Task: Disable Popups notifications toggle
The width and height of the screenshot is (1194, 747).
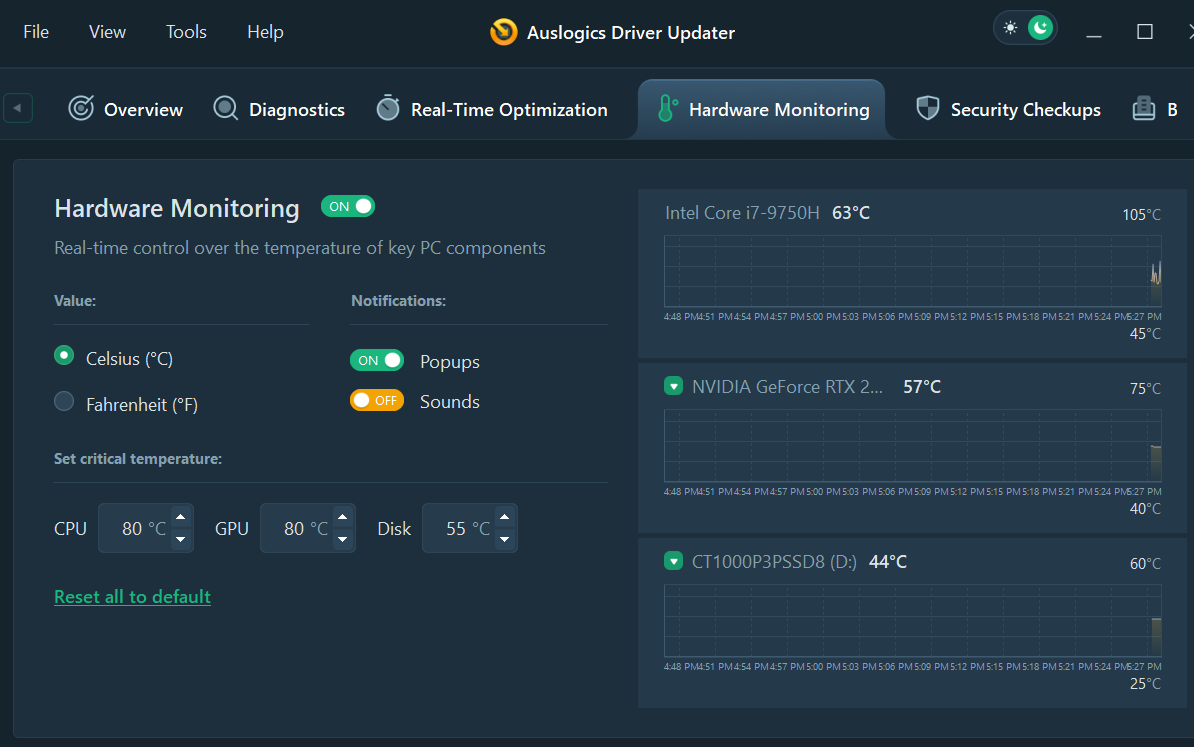Action: pyautogui.click(x=377, y=360)
